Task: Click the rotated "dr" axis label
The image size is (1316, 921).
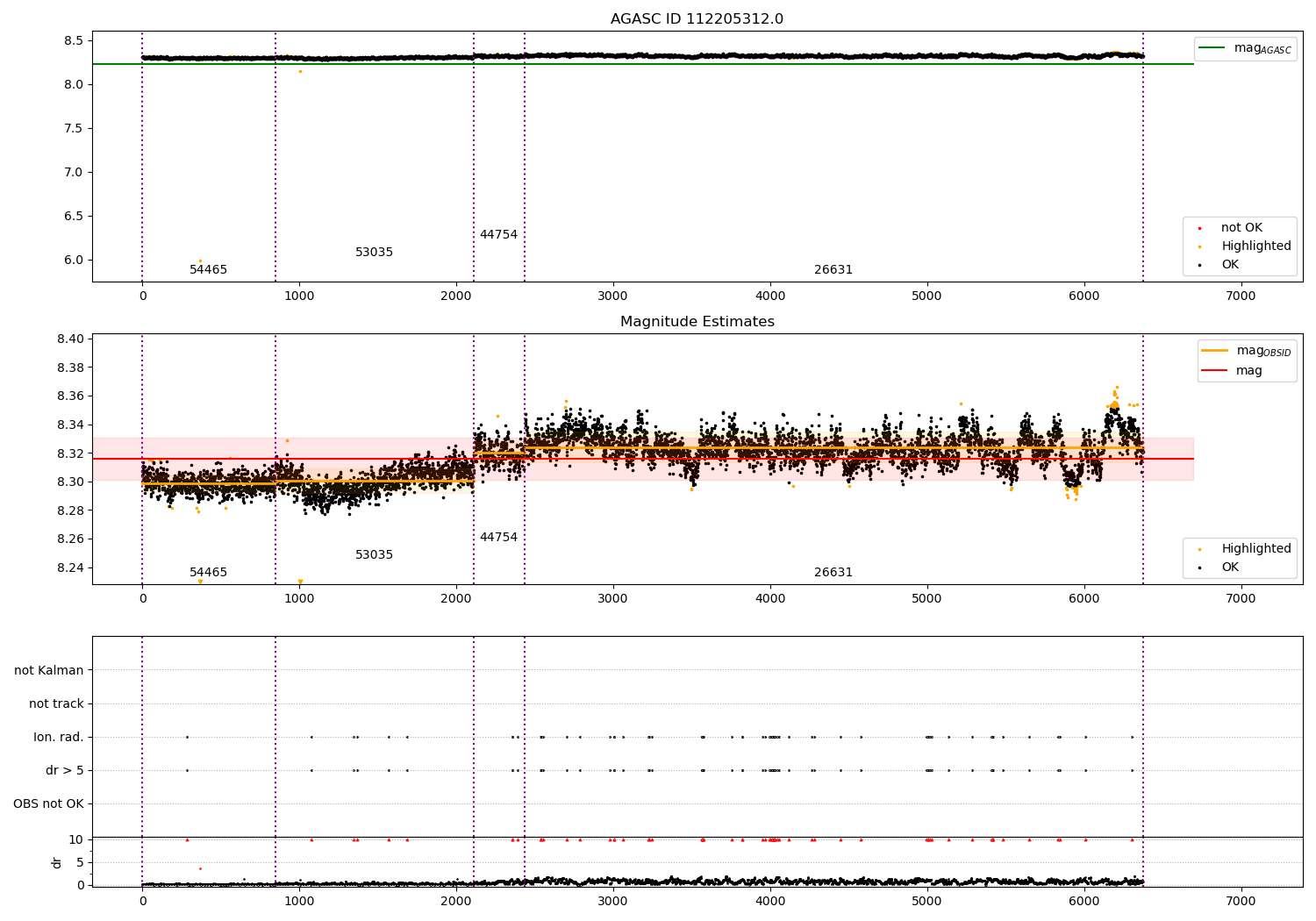Action: (x=57, y=862)
